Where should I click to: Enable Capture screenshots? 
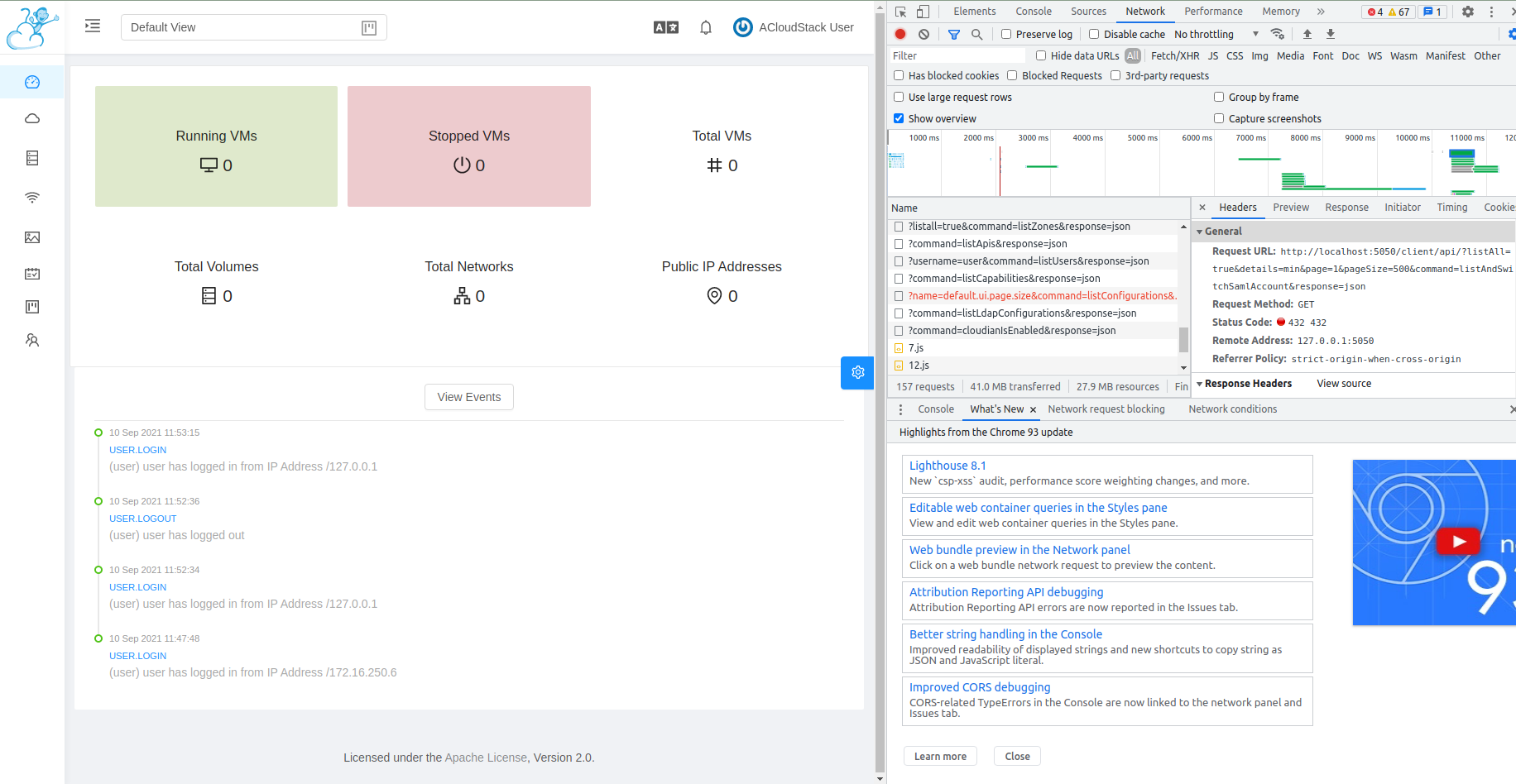(1219, 118)
